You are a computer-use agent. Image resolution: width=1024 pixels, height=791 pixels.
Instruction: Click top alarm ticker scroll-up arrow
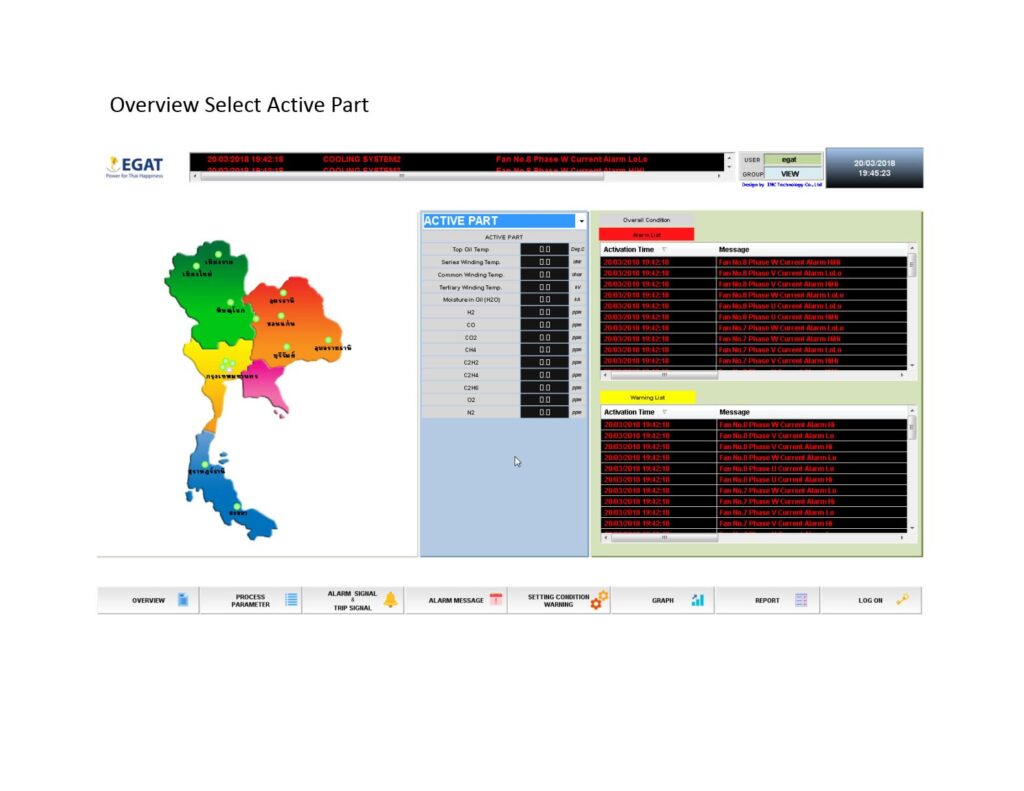click(x=729, y=157)
